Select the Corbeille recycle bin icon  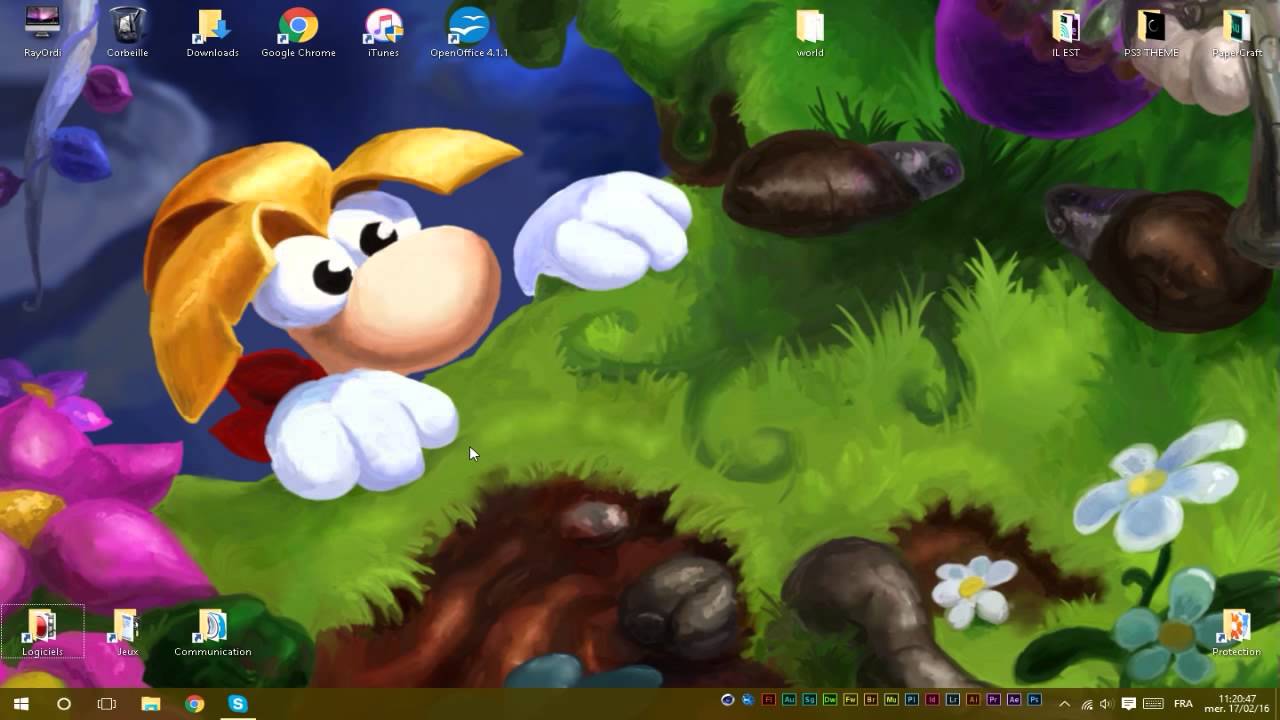coord(127,31)
